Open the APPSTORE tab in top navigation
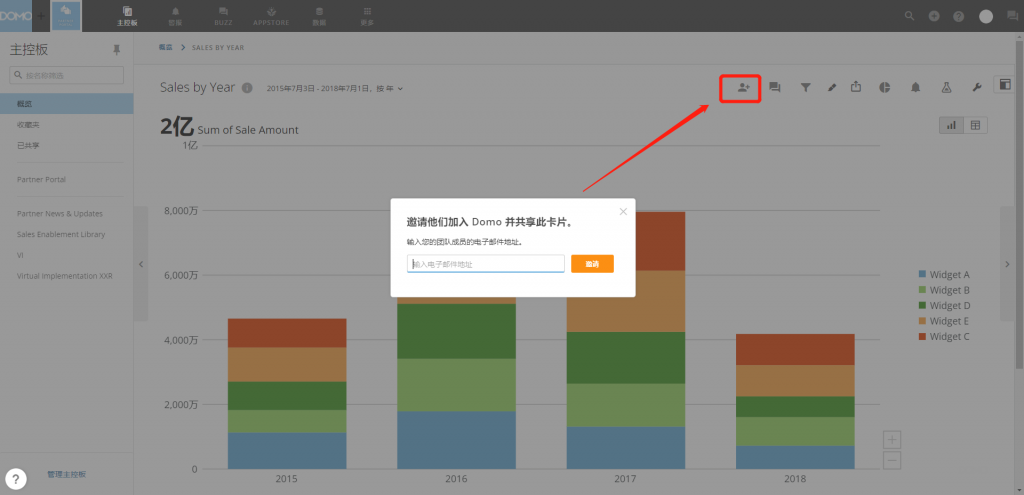Image resolution: width=1024 pixels, height=495 pixels. (267, 15)
